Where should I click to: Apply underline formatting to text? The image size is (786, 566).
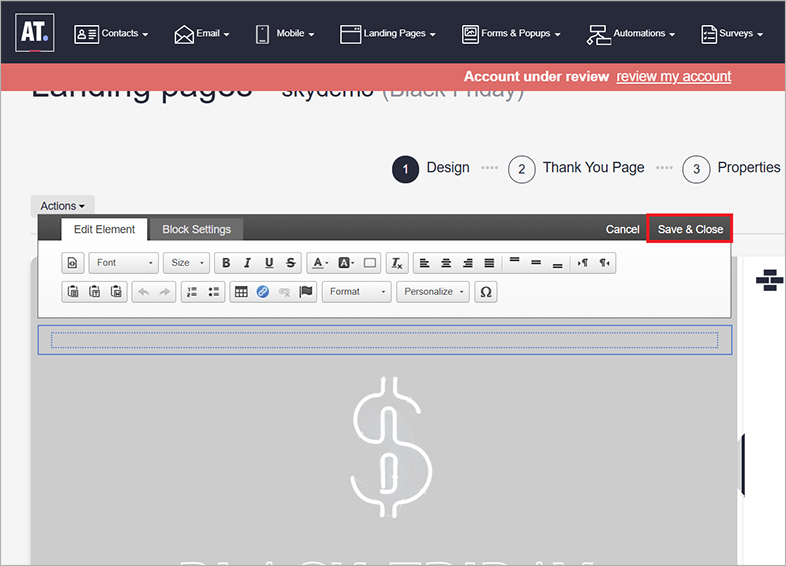pos(269,263)
